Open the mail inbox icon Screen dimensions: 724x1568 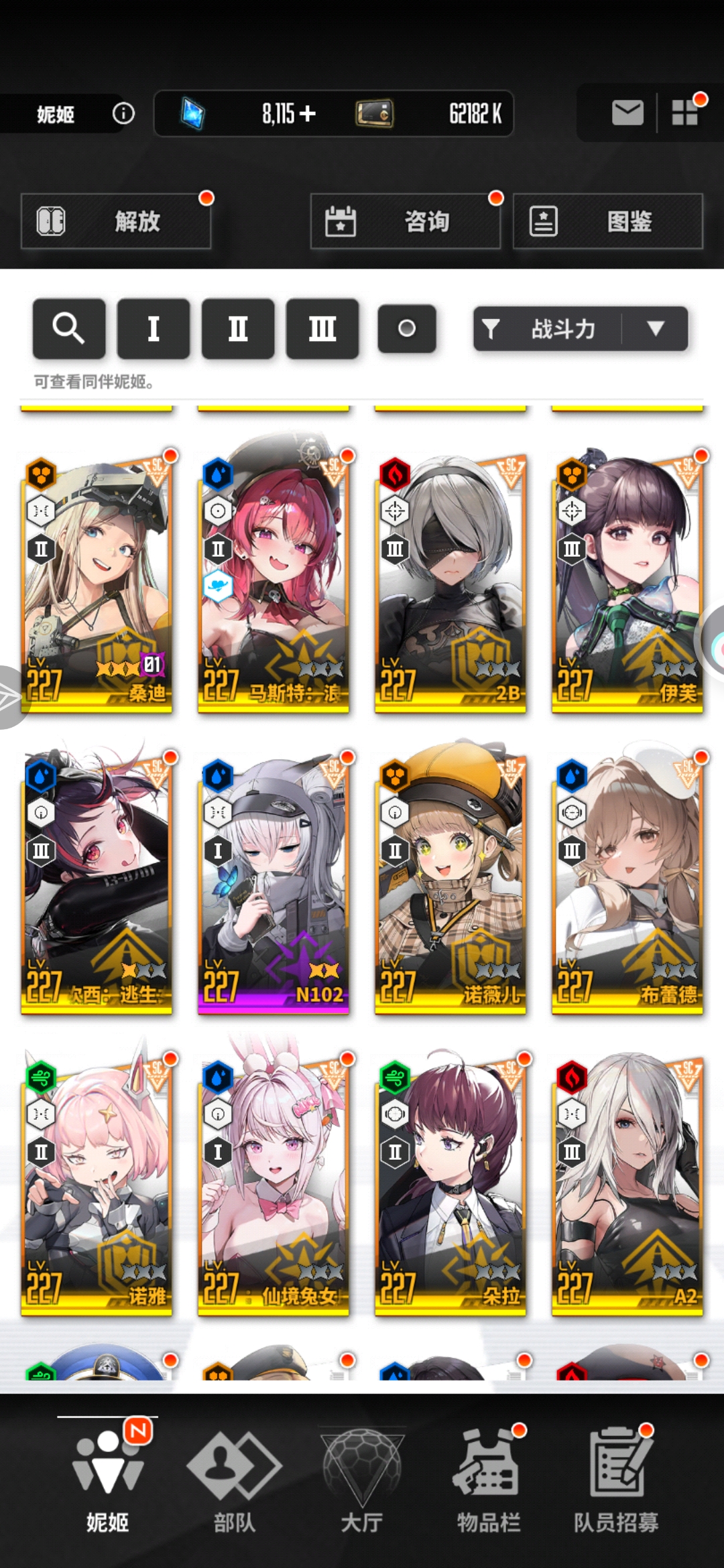pos(627,113)
